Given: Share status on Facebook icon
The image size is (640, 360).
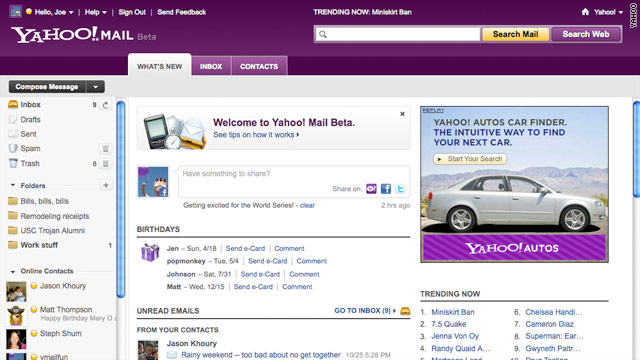Looking at the screenshot, I should coord(386,189).
